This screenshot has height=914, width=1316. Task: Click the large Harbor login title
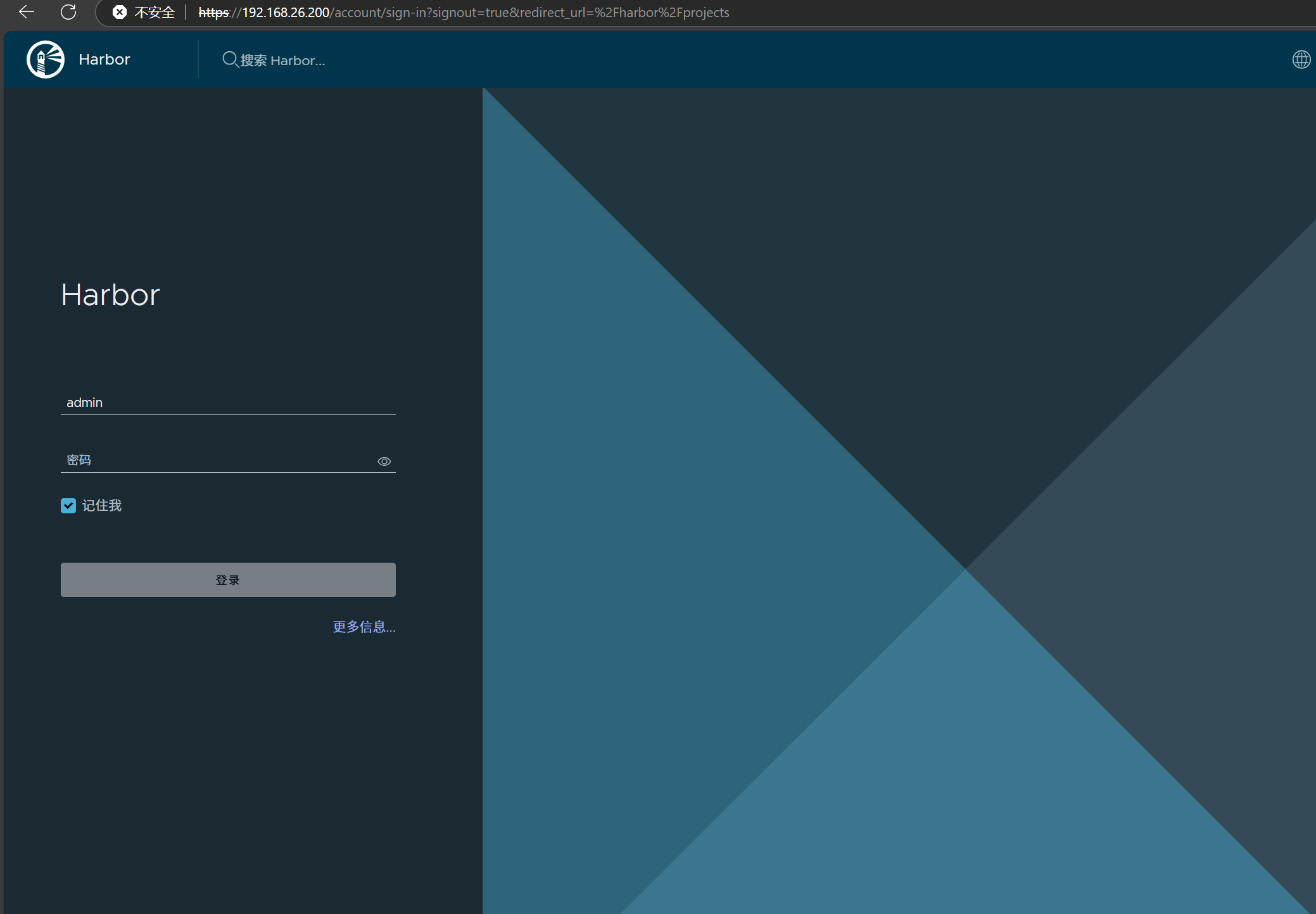click(110, 295)
